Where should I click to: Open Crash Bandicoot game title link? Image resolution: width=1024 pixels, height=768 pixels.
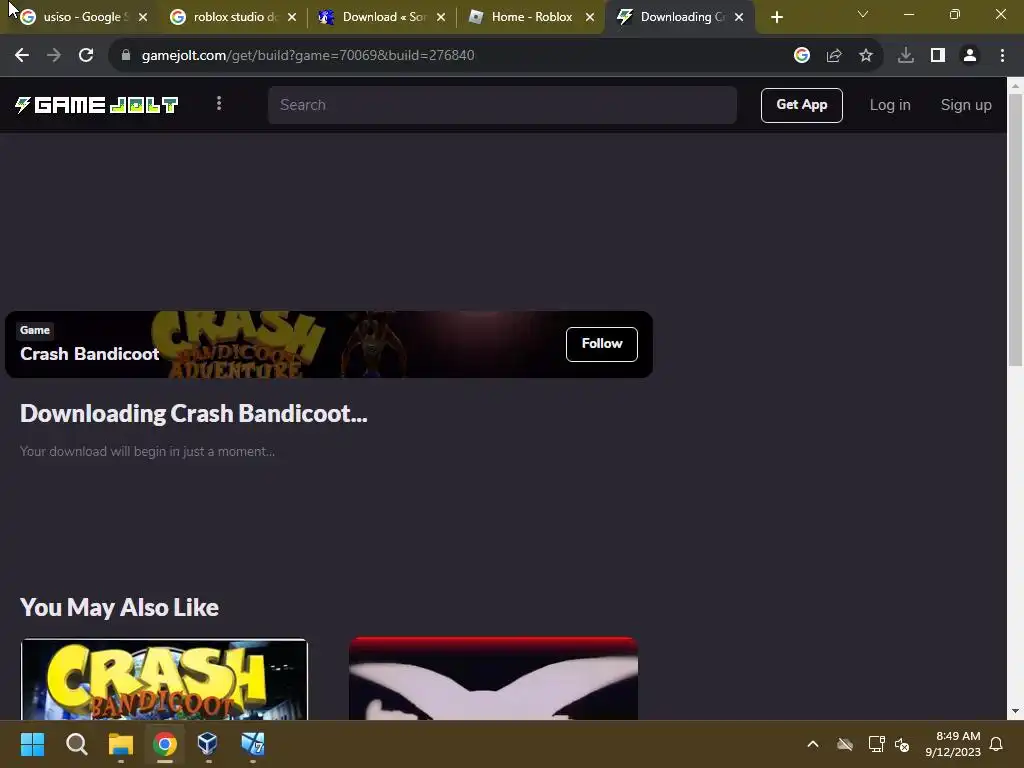click(x=89, y=354)
